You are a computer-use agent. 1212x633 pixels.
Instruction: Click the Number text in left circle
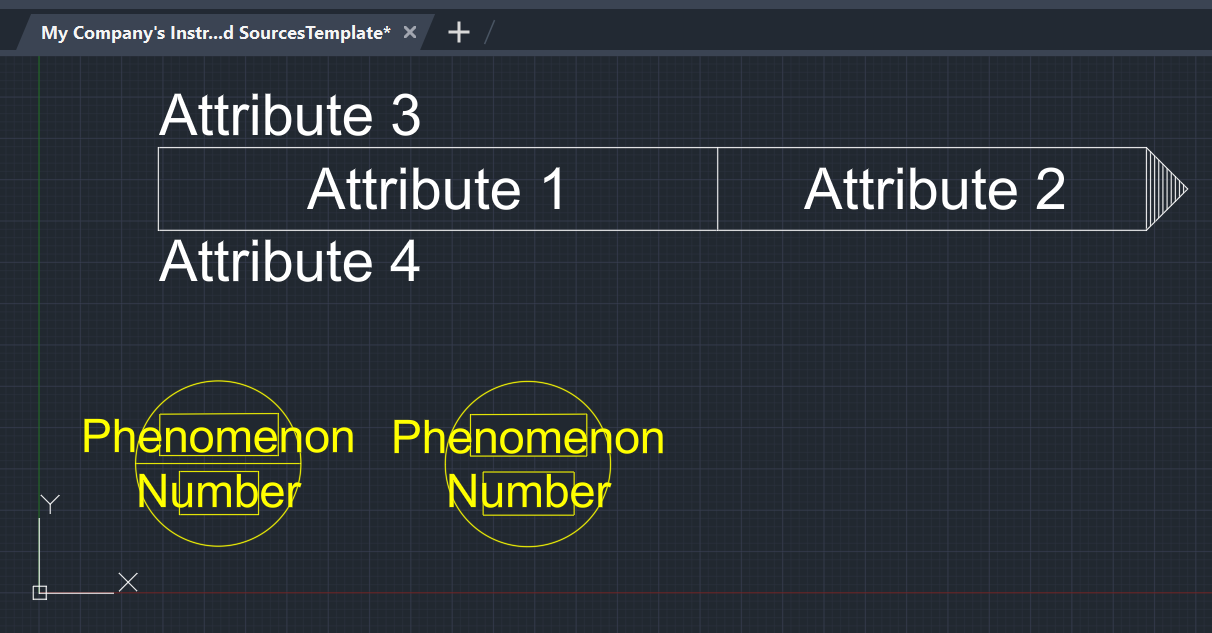pyautogui.click(x=218, y=492)
